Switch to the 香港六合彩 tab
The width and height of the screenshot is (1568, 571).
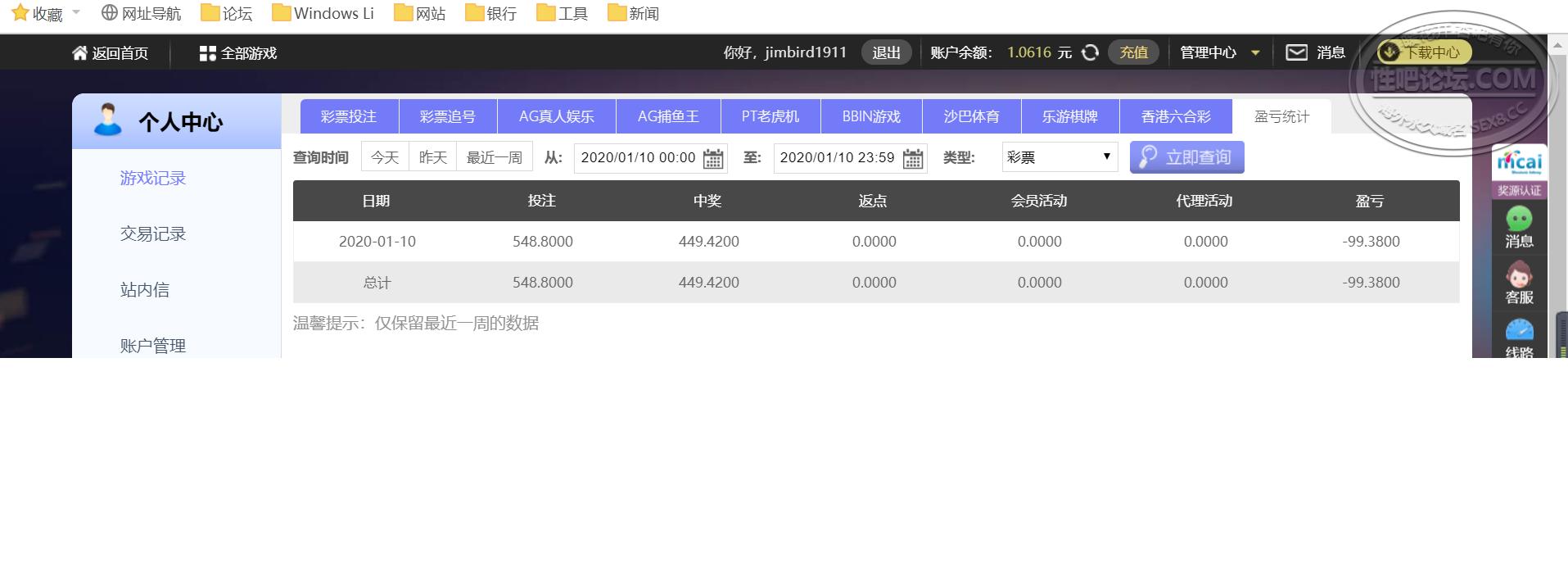pos(1175,116)
